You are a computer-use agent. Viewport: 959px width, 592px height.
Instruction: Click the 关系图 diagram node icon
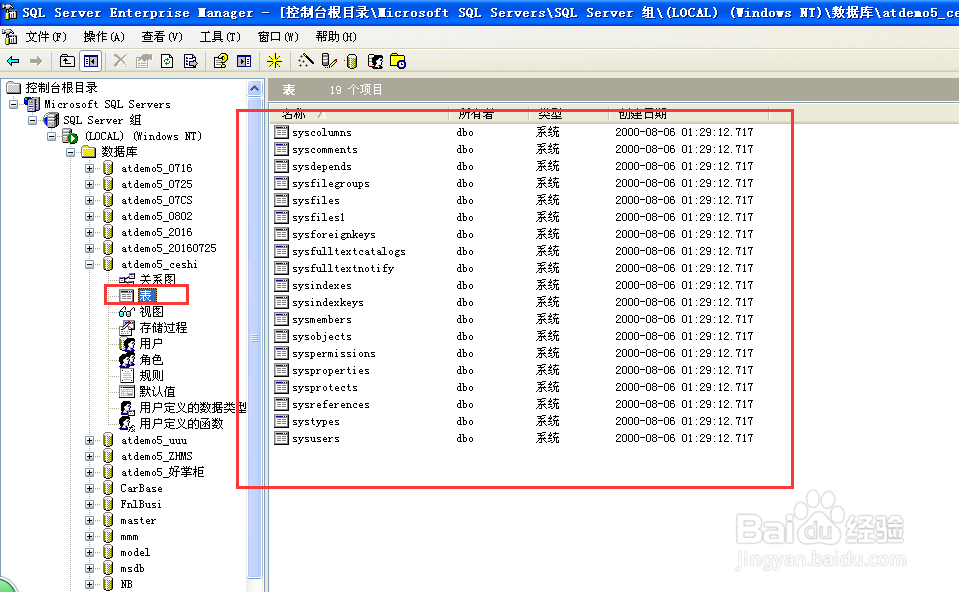click(x=127, y=279)
